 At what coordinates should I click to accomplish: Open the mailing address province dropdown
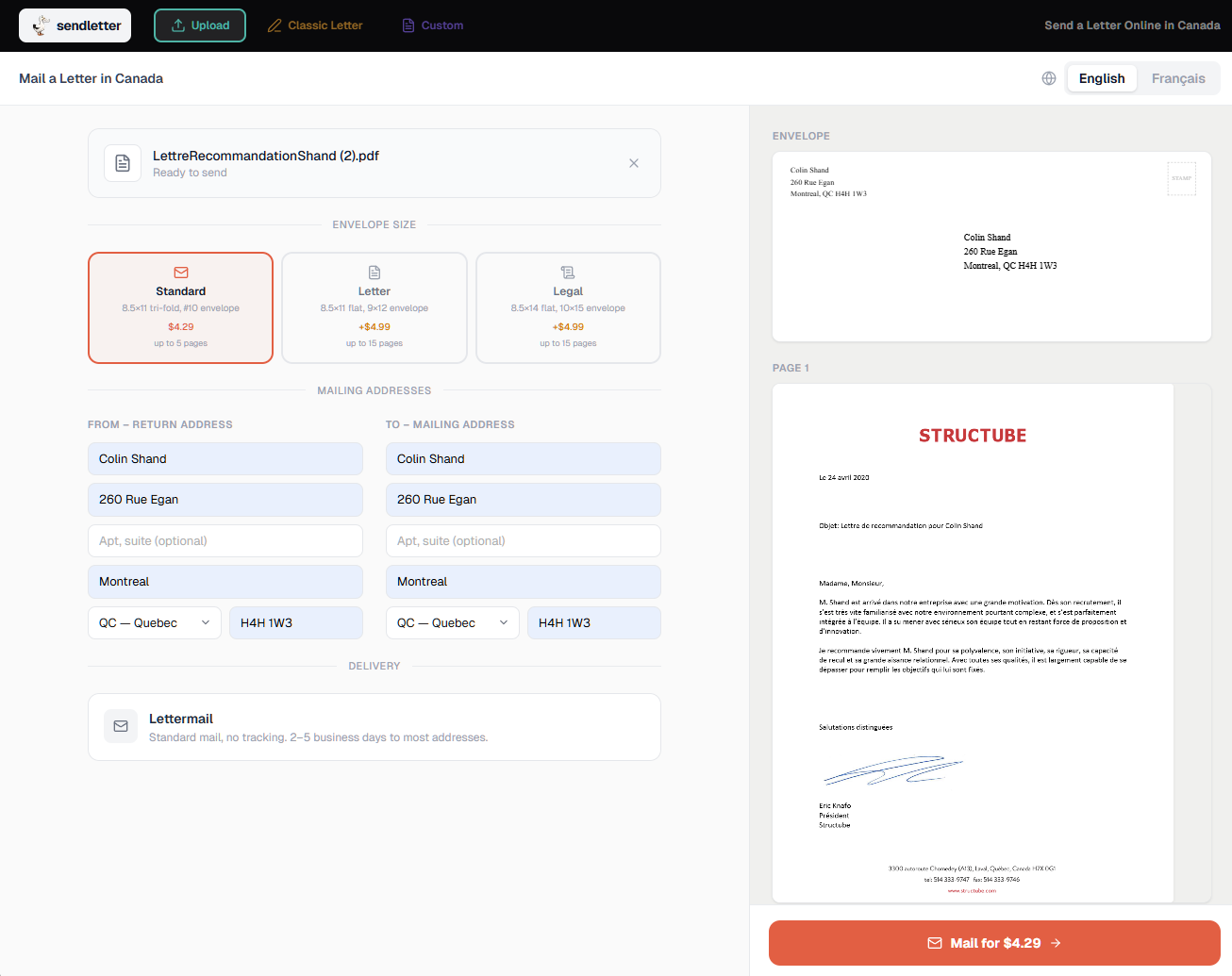[453, 623]
